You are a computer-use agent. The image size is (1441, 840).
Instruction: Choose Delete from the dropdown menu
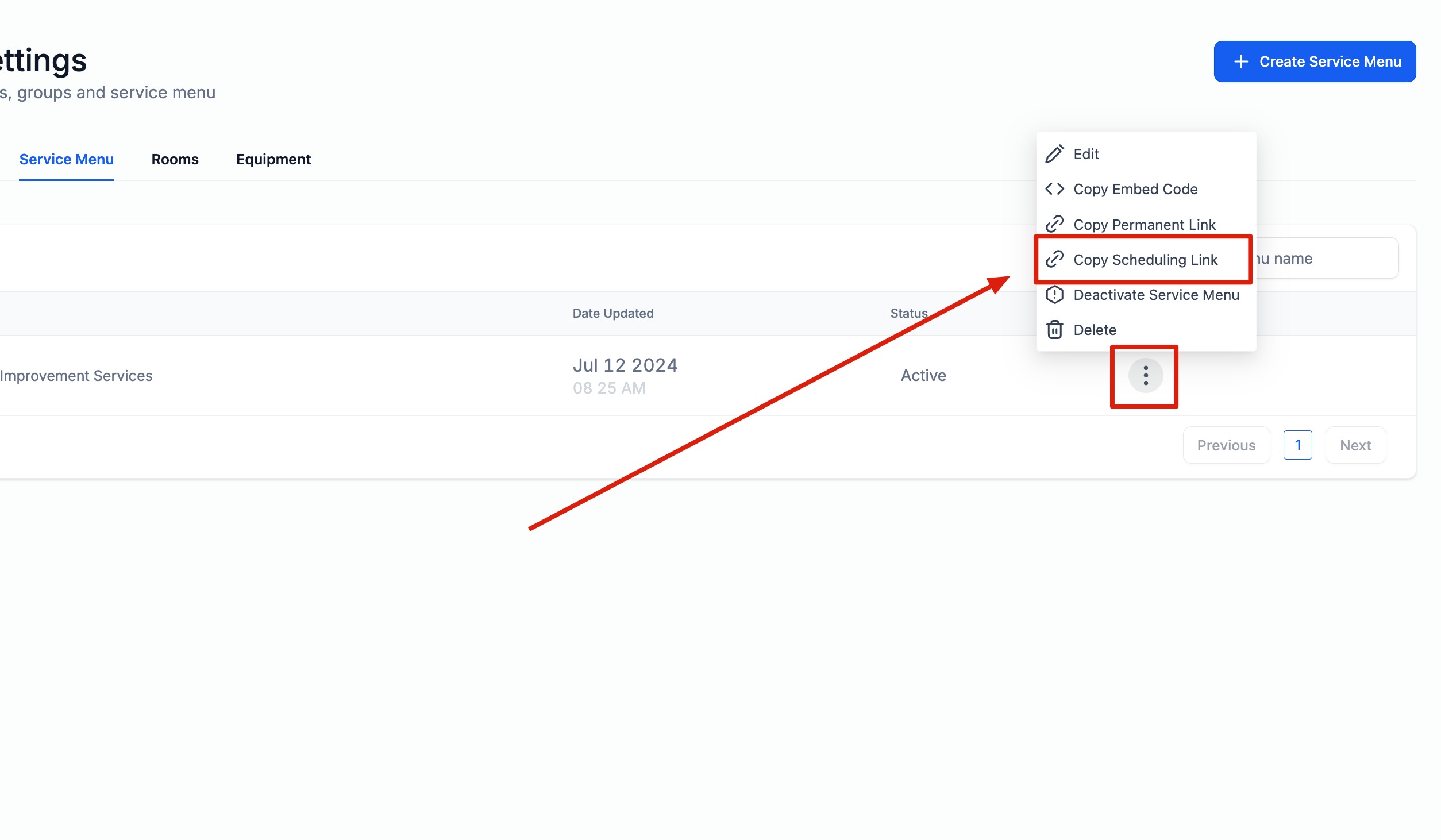(x=1095, y=330)
